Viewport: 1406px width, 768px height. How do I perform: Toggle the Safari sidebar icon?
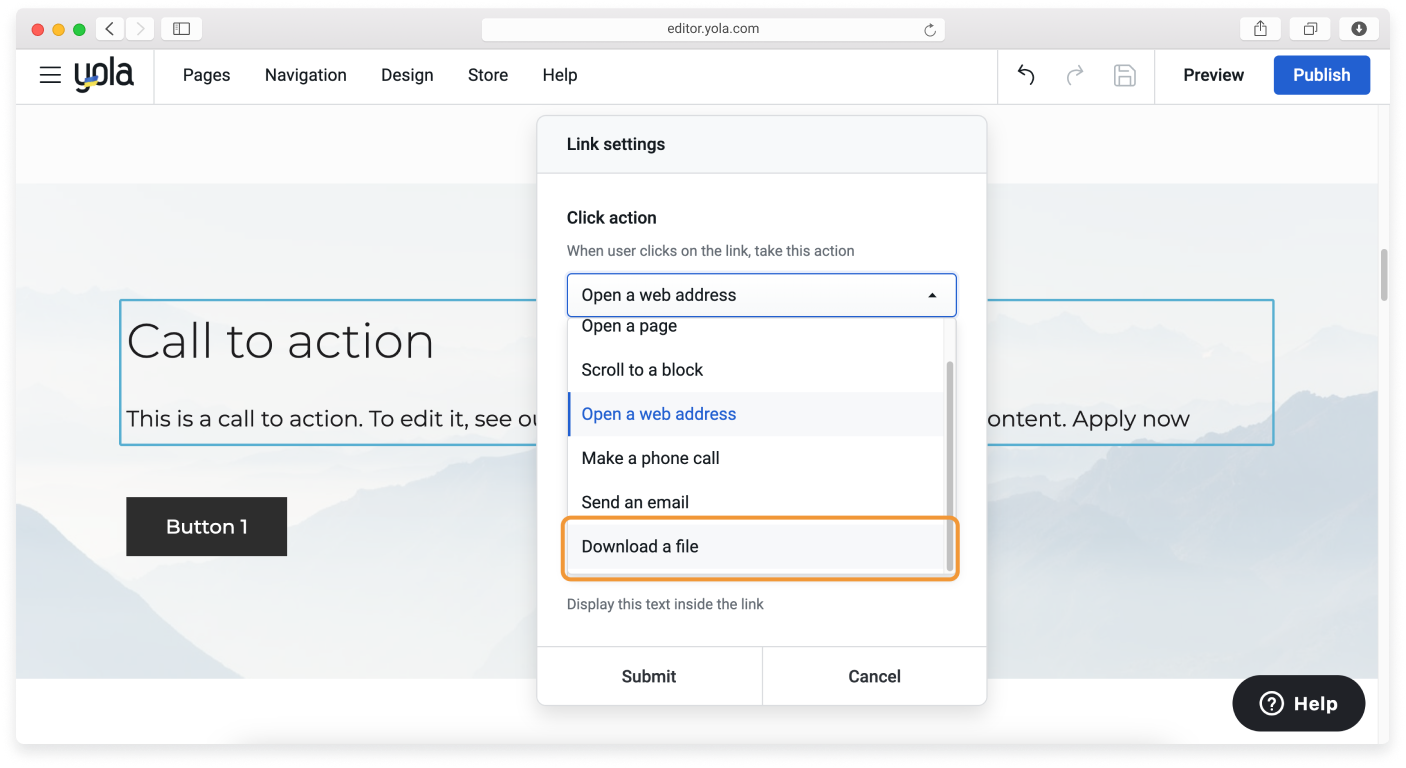181,29
